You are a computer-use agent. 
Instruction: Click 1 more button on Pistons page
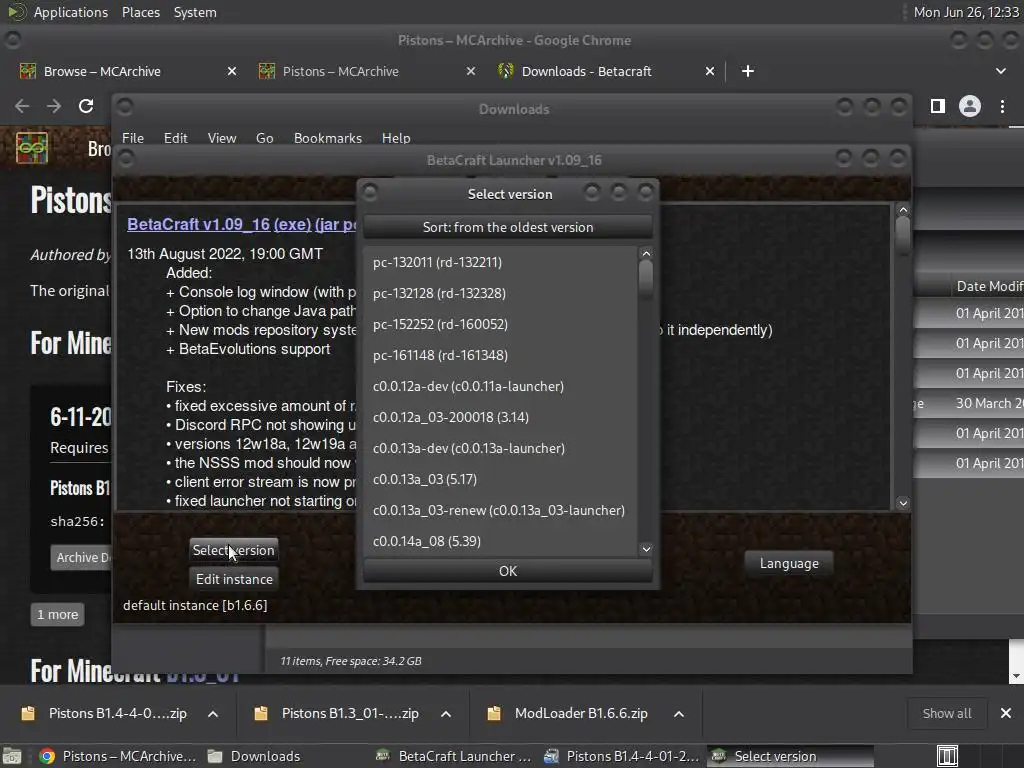(x=57, y=615)
